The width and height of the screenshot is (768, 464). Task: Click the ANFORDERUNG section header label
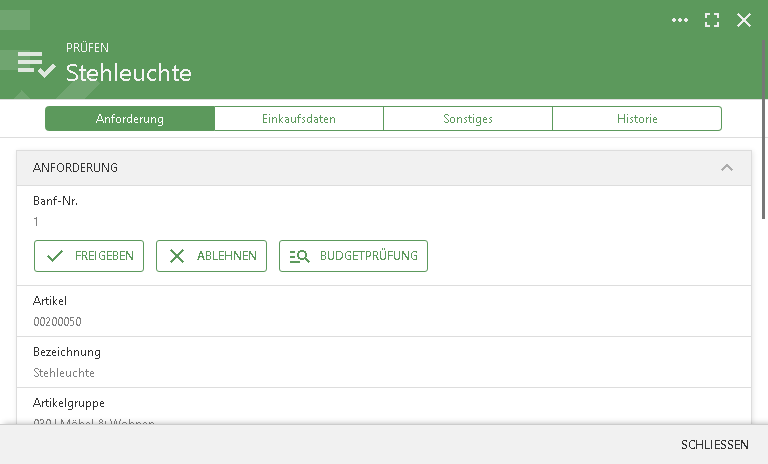76,168
